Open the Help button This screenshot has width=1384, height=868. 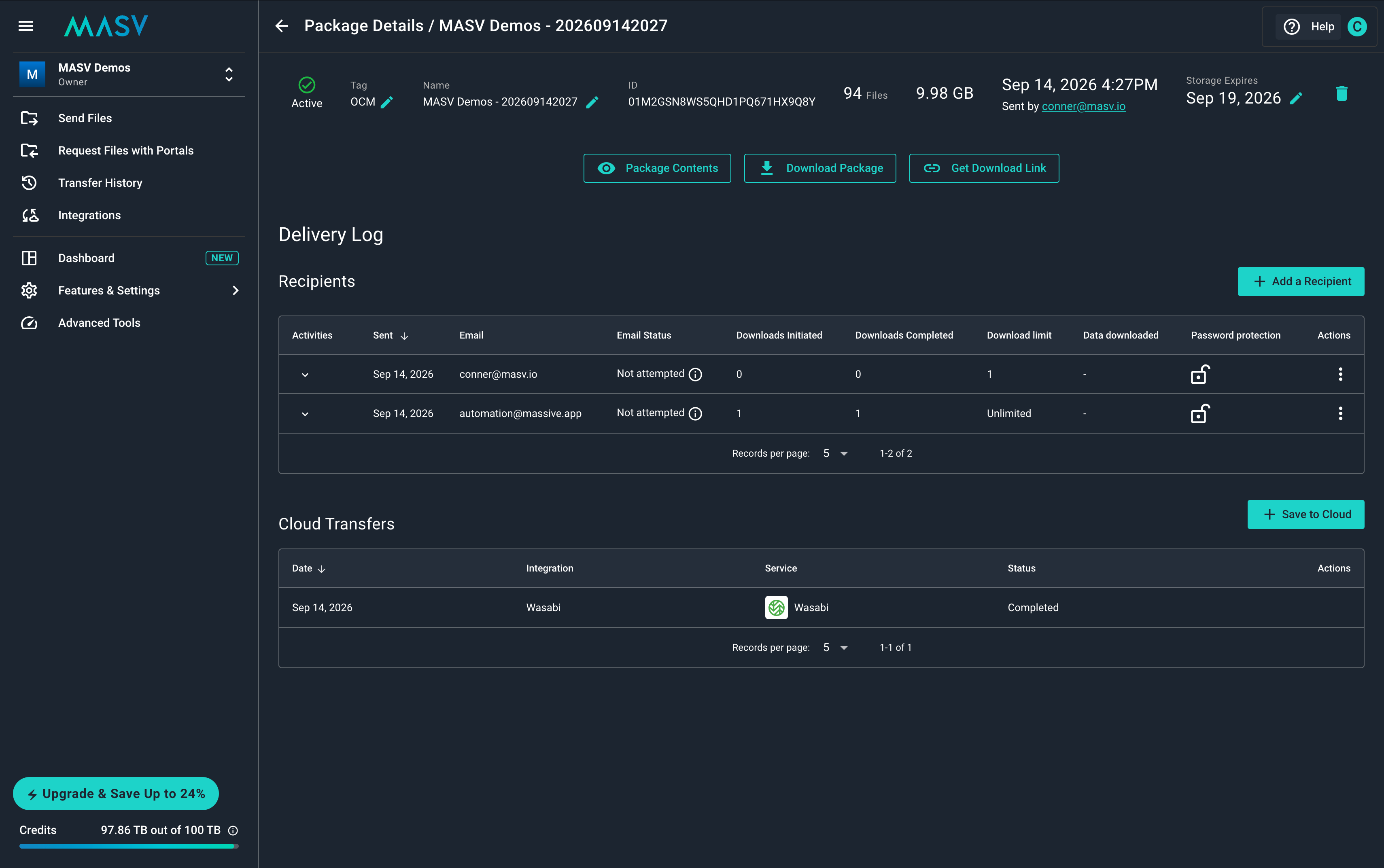point(1308,26)
